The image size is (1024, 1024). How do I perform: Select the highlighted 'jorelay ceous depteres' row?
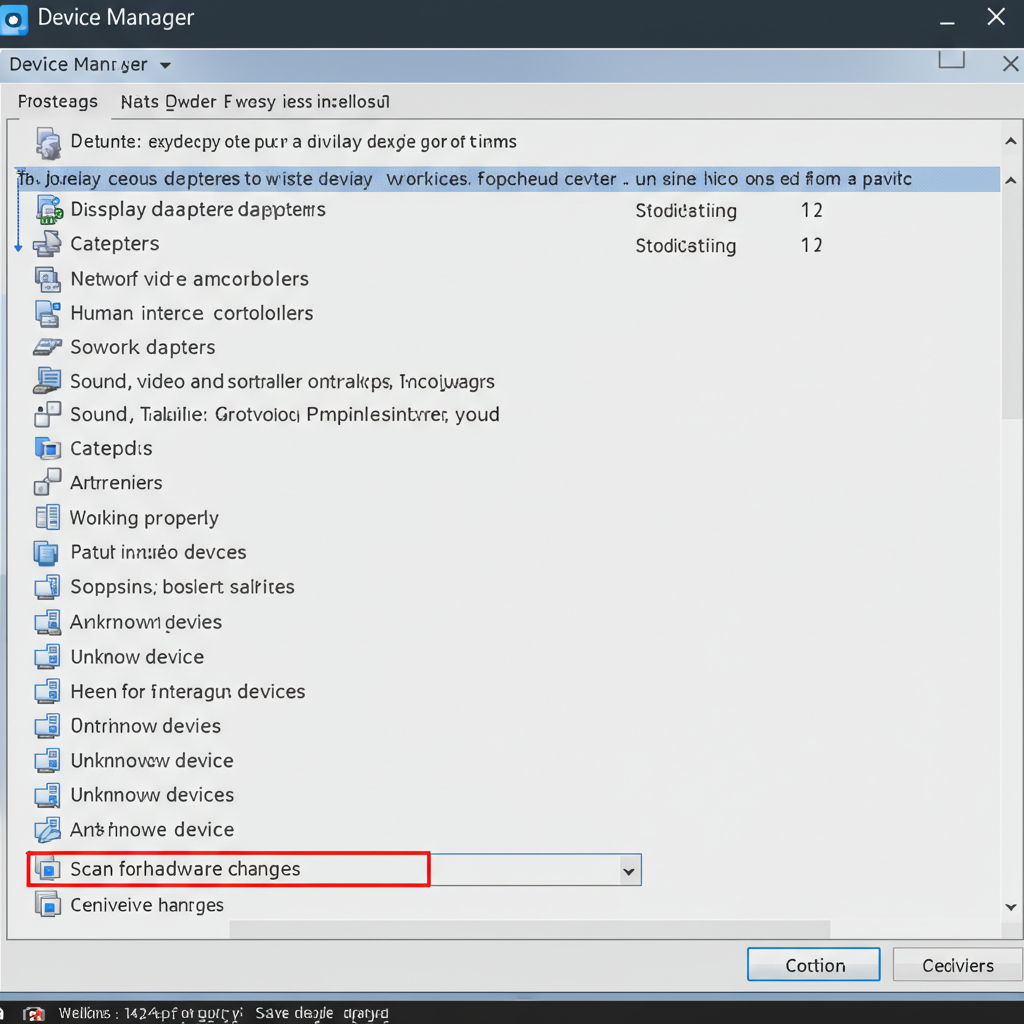pos(507,179)
